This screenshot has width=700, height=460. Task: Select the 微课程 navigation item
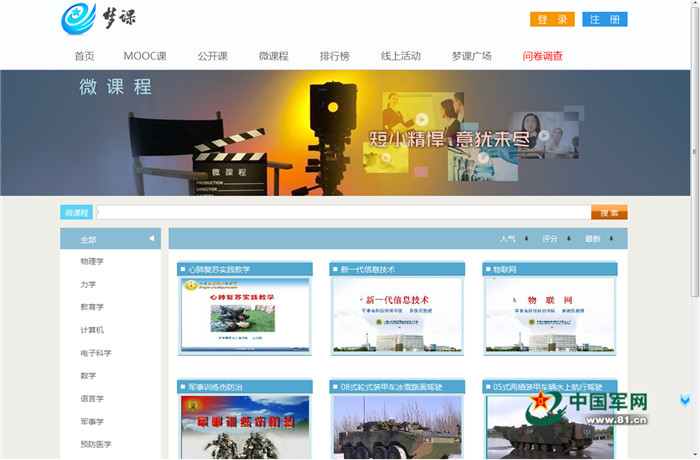pos(274,56)
